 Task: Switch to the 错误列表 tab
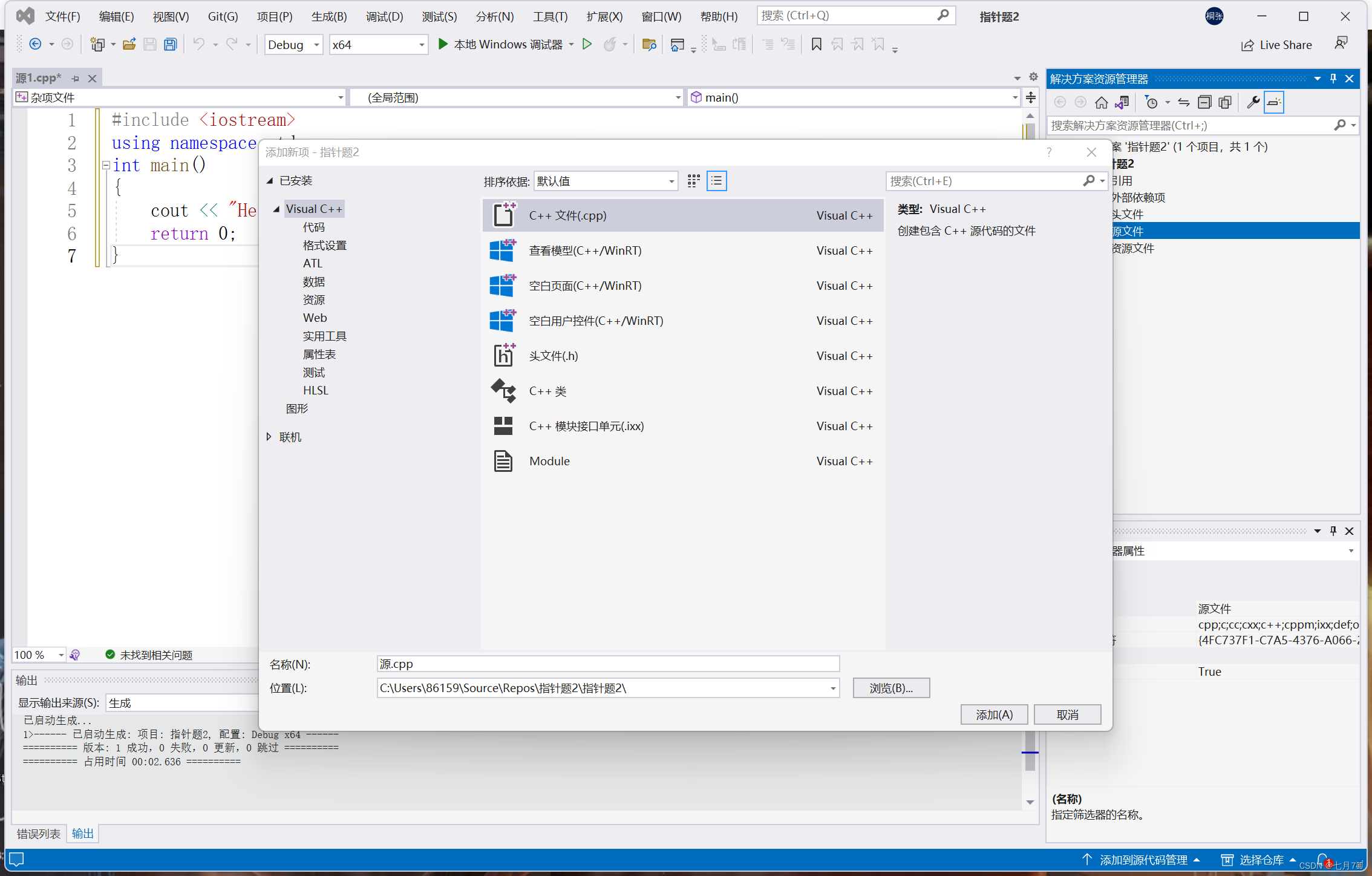38,834
